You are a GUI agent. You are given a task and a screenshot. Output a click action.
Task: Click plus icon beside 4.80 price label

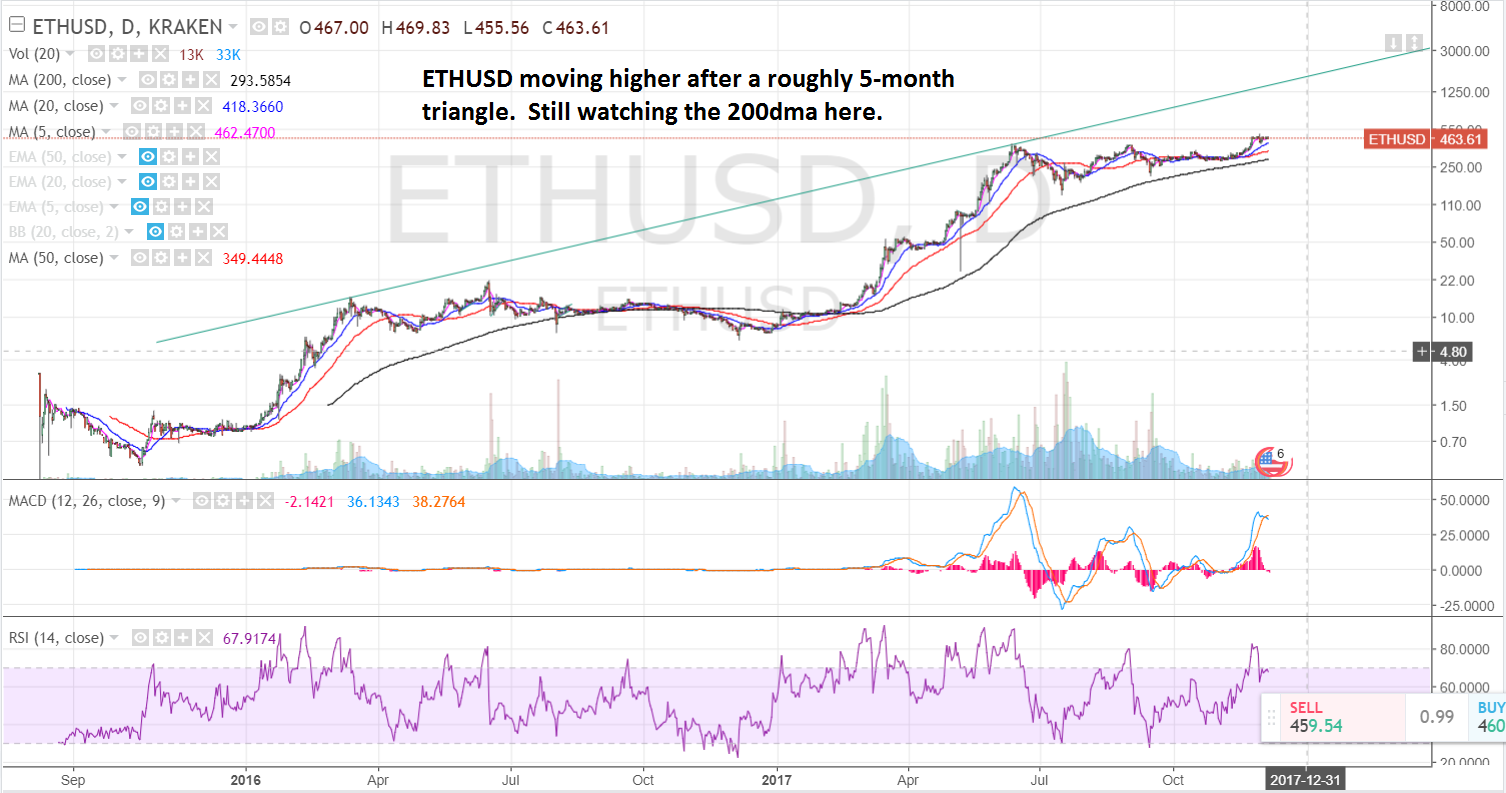point(1423,351)
